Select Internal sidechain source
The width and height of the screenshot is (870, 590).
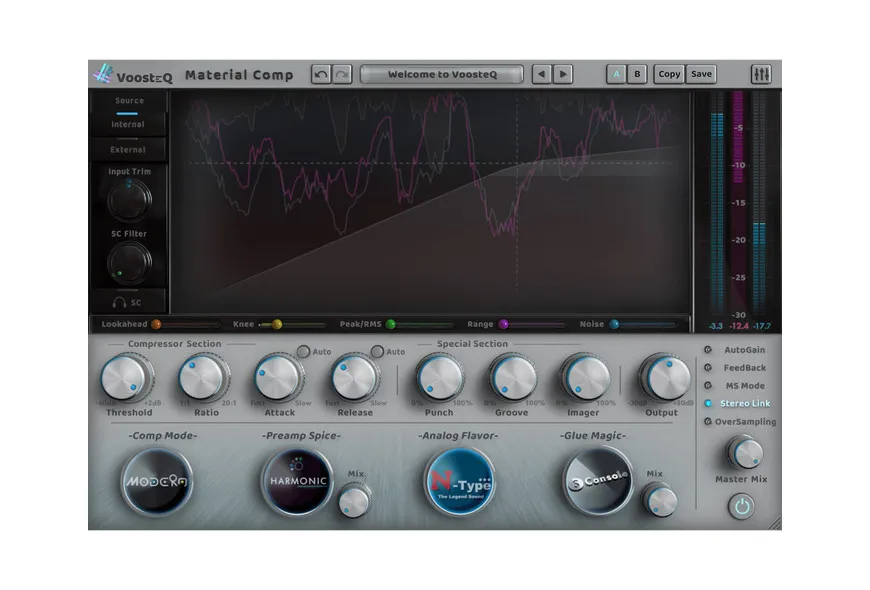[x=128, y=124]
